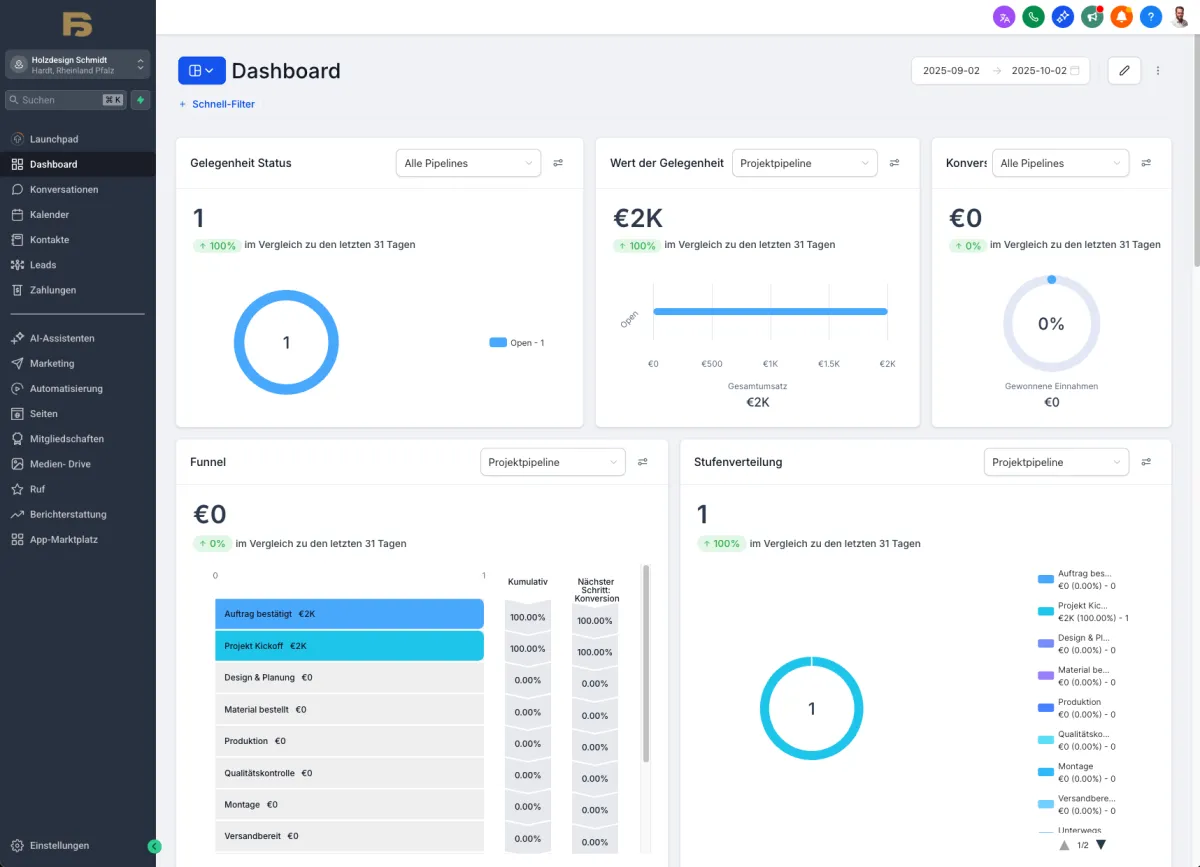Open the orange notifications bell
Screen dimensions: 1200x867
1121,17
